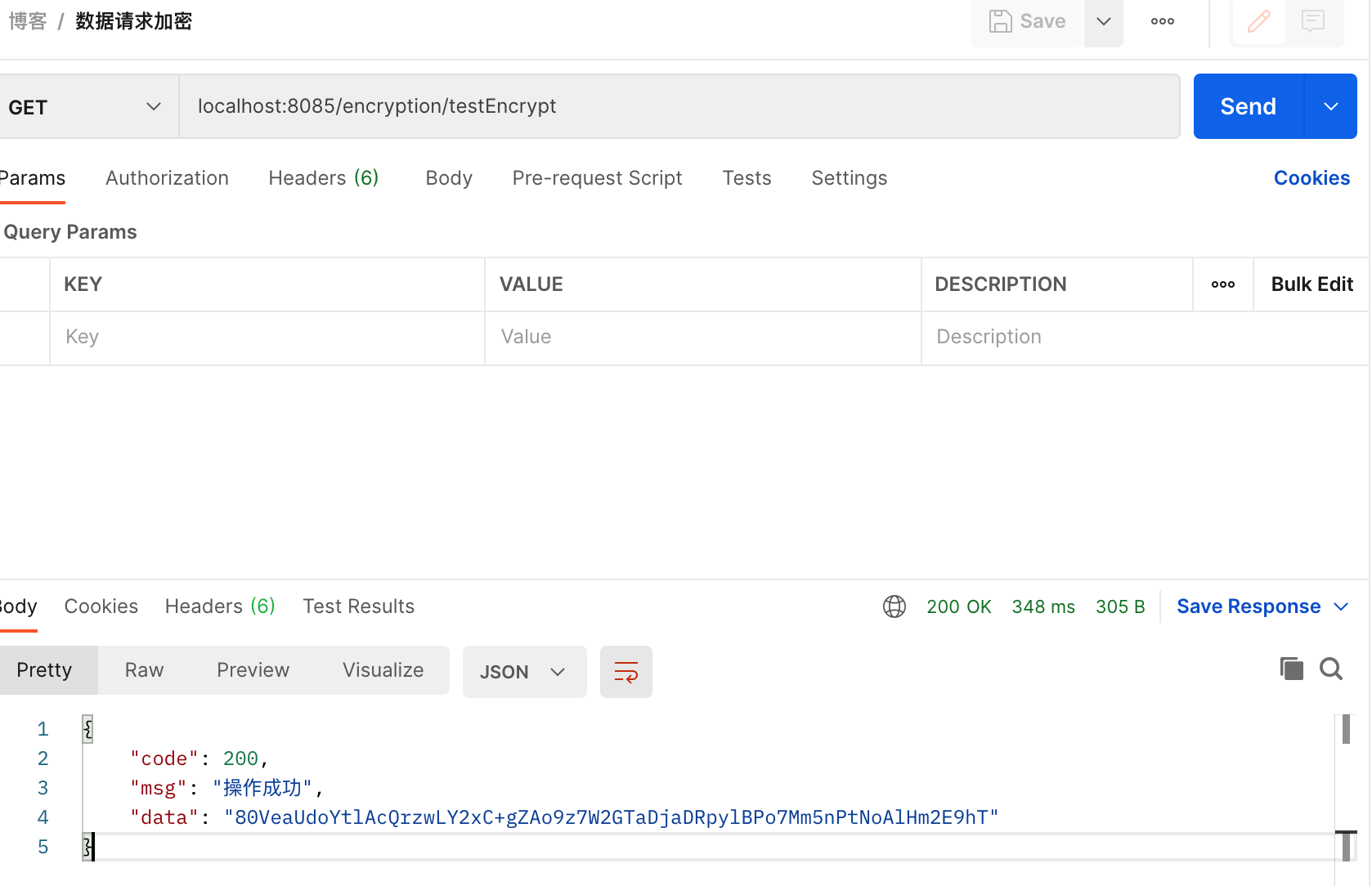Open column options in params table header

(x=1222, y=284)
